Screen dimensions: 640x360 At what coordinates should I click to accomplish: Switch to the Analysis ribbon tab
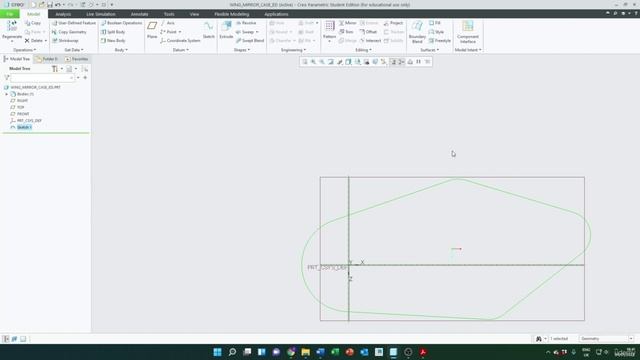tap(63, 14)
